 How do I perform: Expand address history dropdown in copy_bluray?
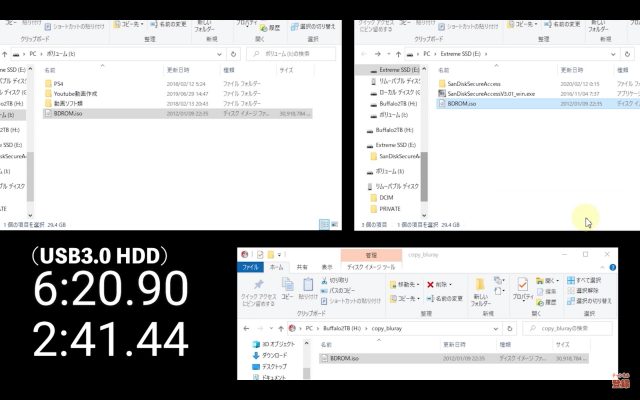pos(496,328)
